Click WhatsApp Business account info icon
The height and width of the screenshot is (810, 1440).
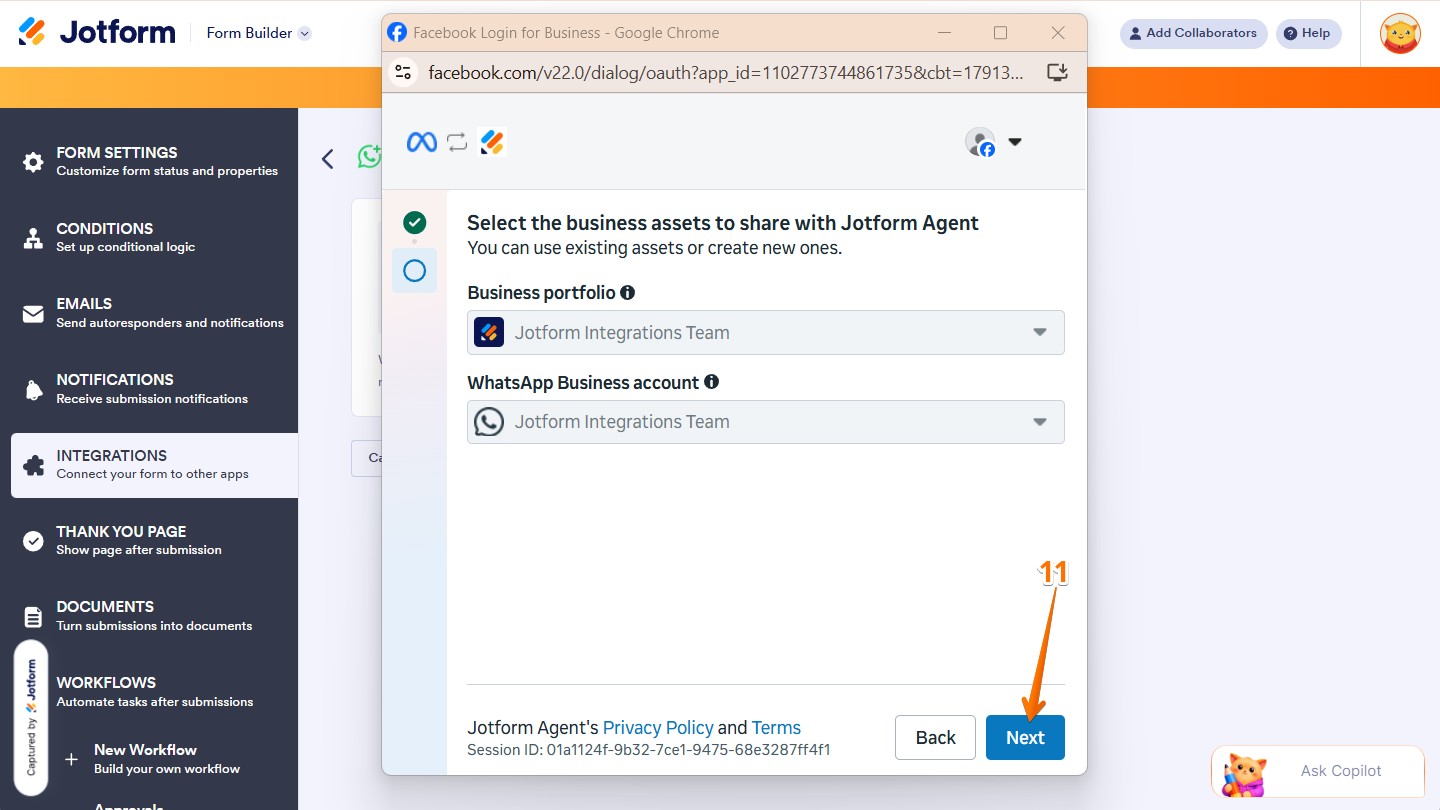pyautogui.click(x=711, y=382)
